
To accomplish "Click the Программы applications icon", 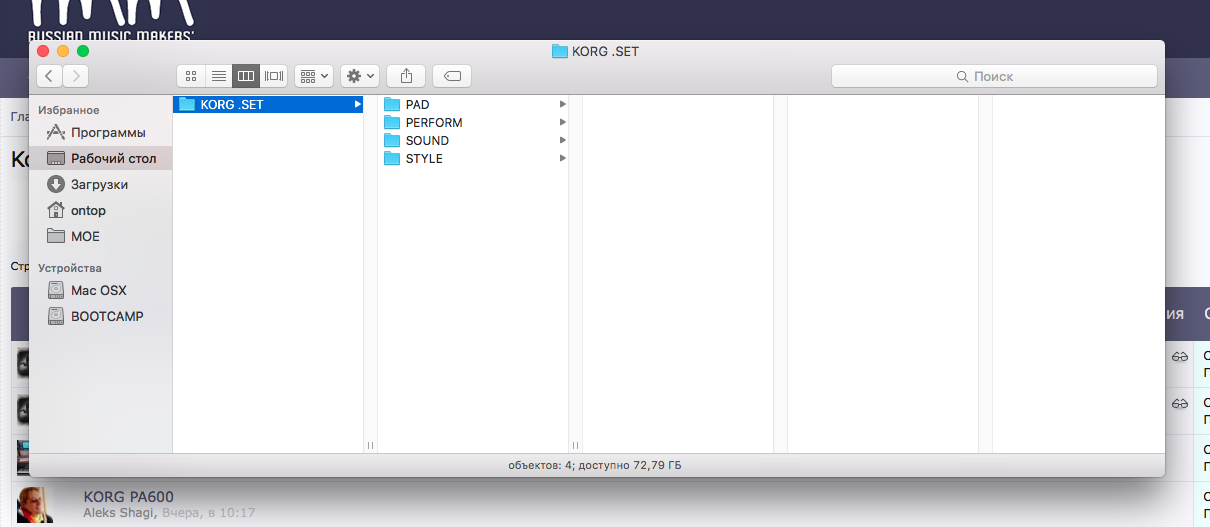I will (x=55, y=132).
